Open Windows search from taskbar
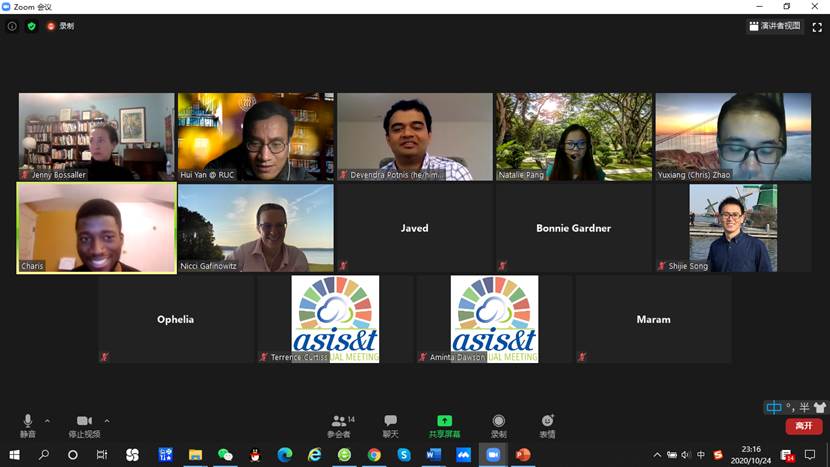Screen dimensions: 830x467 click(44, 455)
